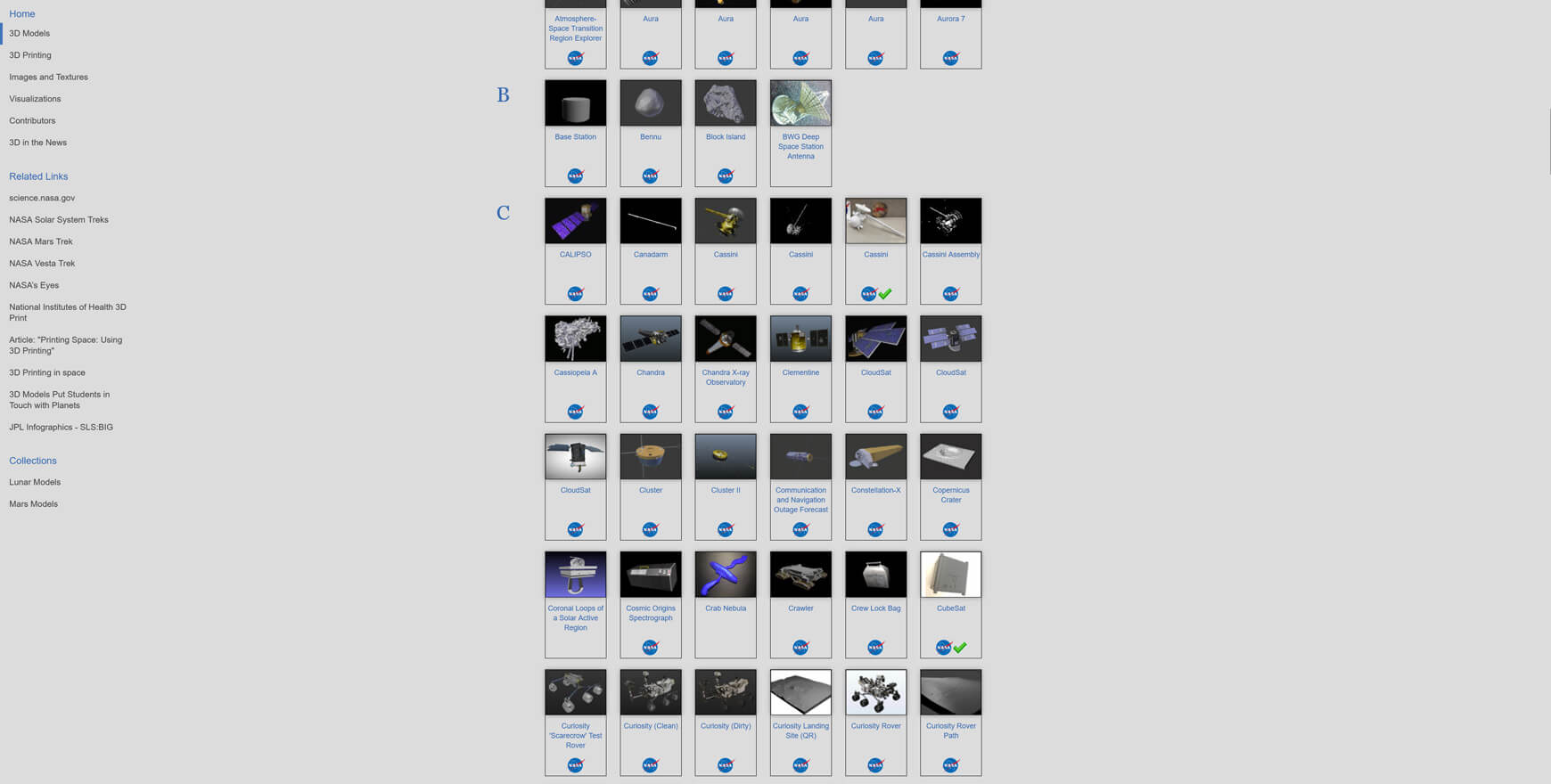Click NASA badge under Cluster II
The height and width of the screenshot is (784, 1551).
pyautogui.click(x=726, y=529)
